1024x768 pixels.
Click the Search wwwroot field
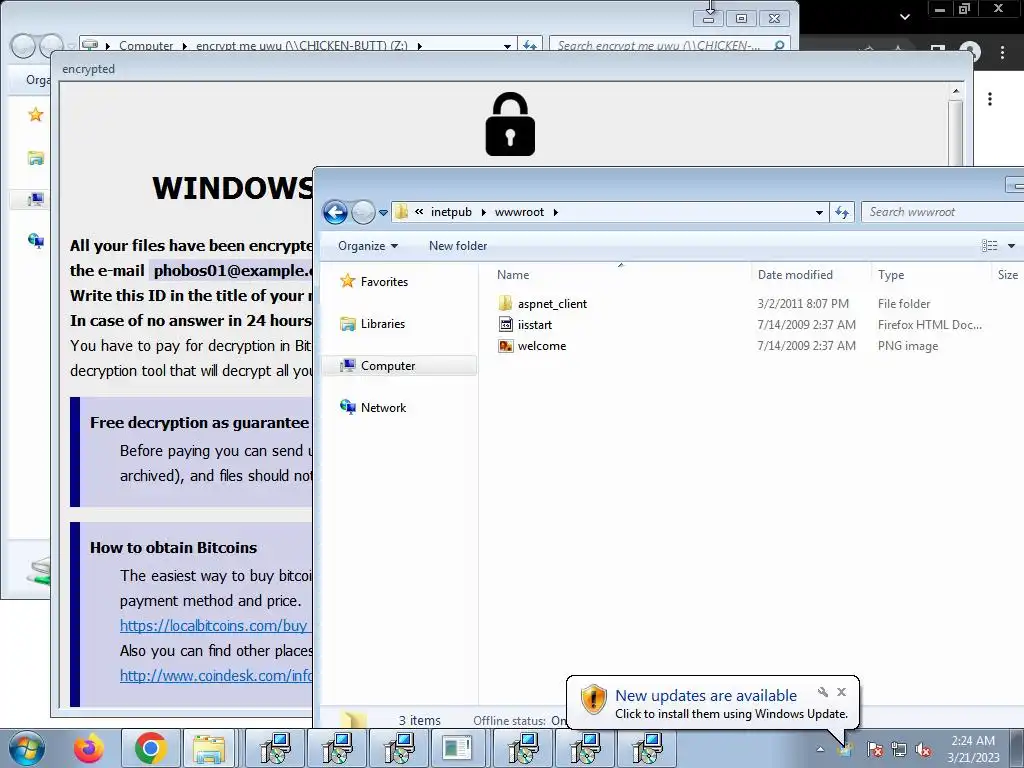pos(940,212)
